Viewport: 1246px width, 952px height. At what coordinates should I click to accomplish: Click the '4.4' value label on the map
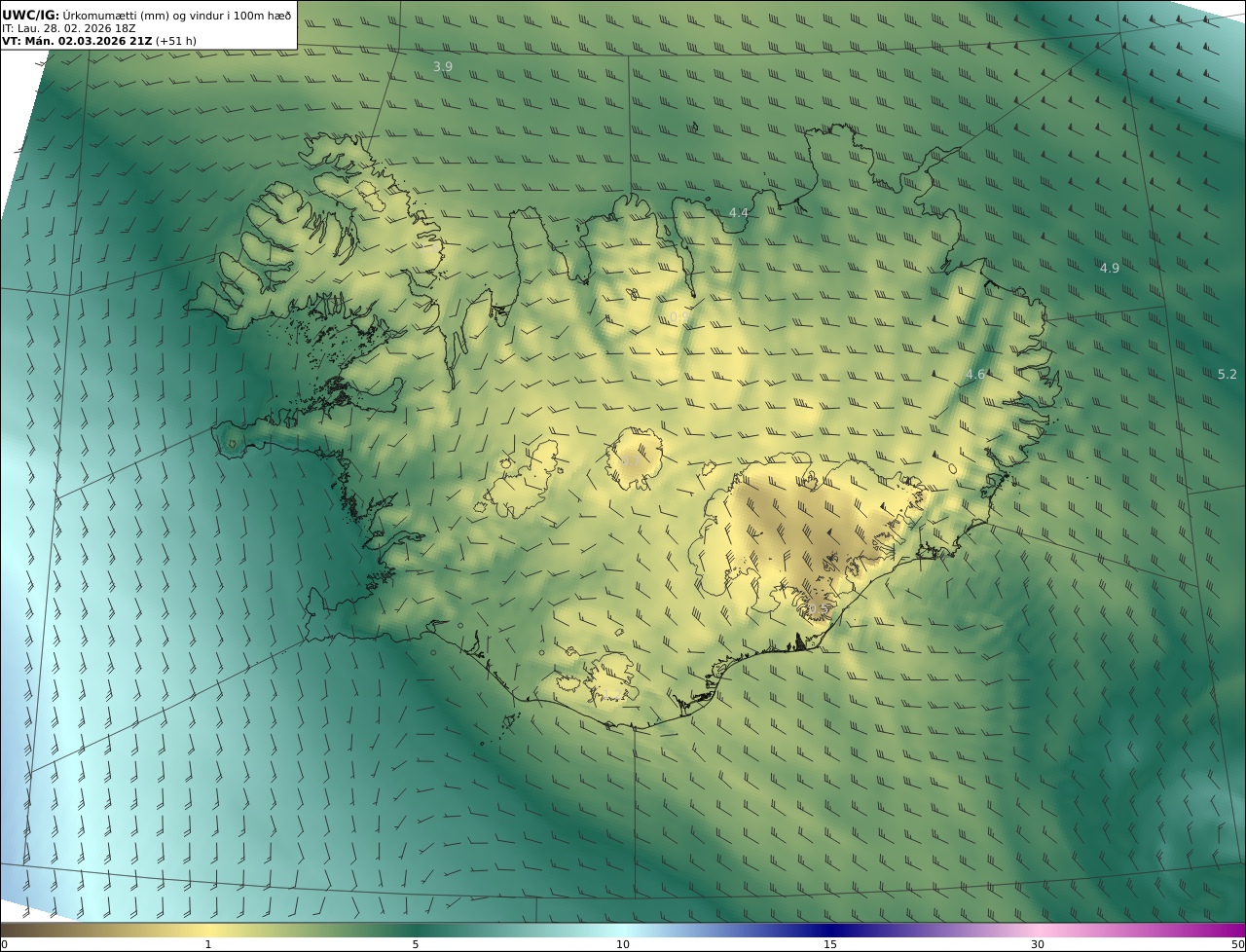pyautogui.click(x=739, y=212)
